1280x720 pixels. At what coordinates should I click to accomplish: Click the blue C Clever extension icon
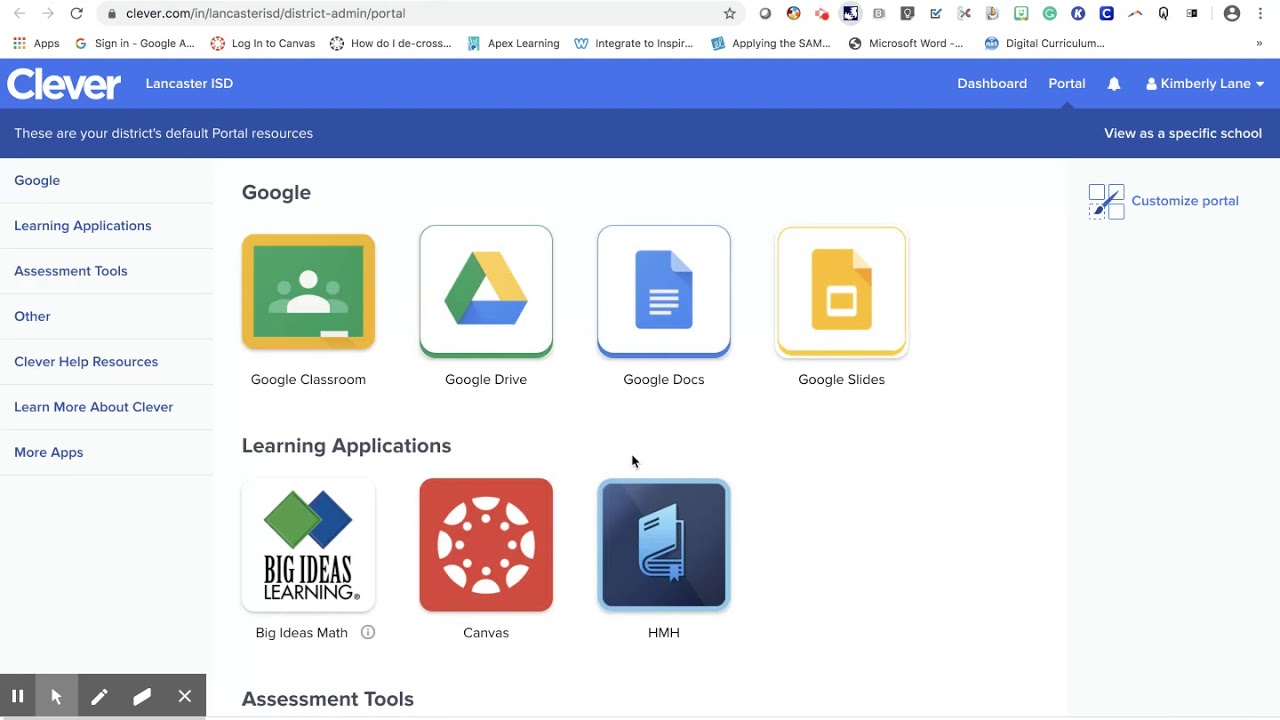[1107, 13]
